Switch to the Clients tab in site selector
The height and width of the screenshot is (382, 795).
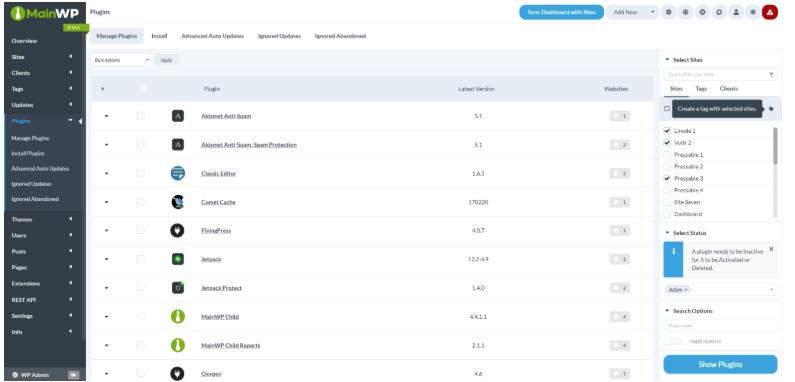click(729, 88)
